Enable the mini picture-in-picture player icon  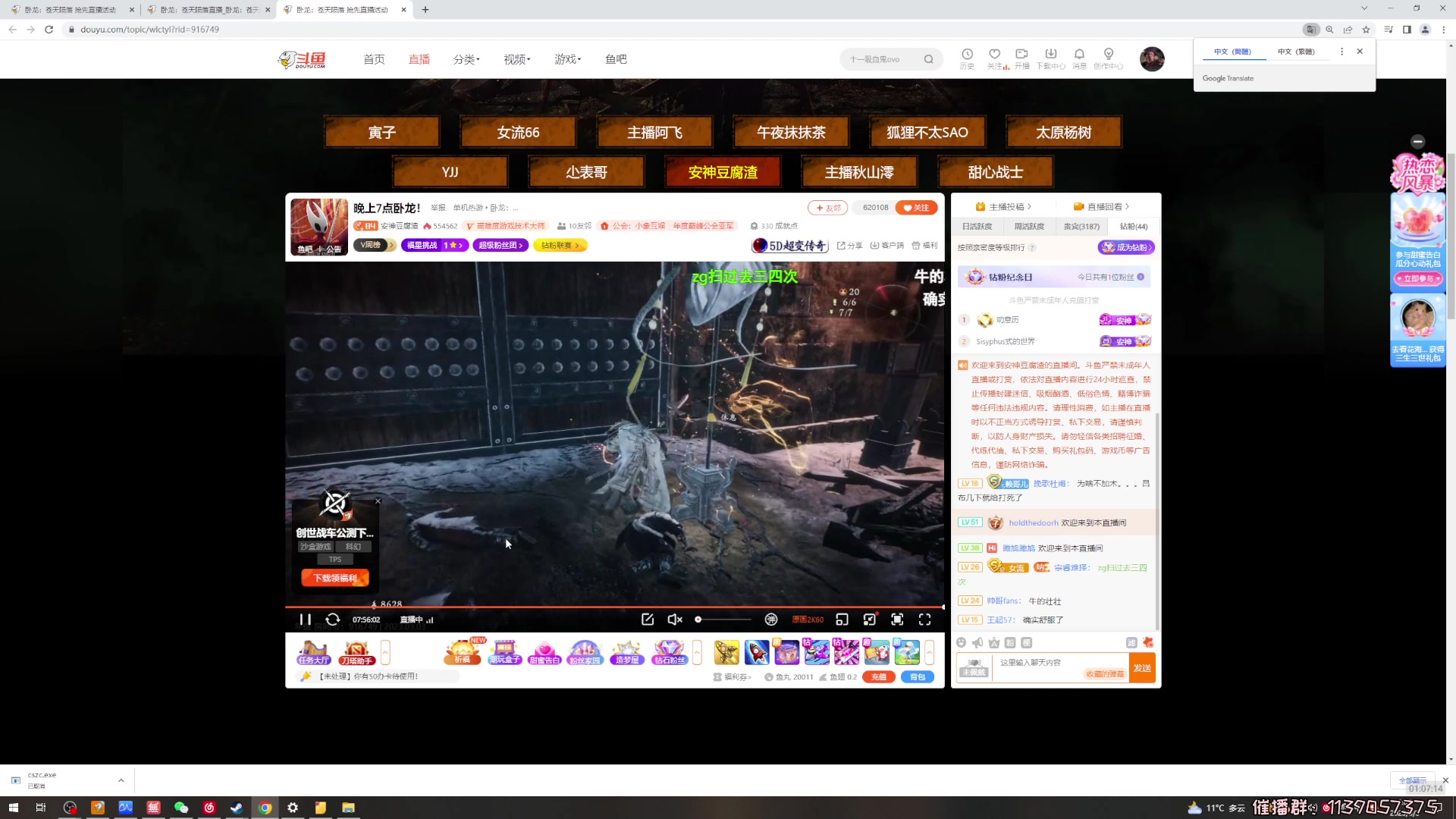click(842, 620)
